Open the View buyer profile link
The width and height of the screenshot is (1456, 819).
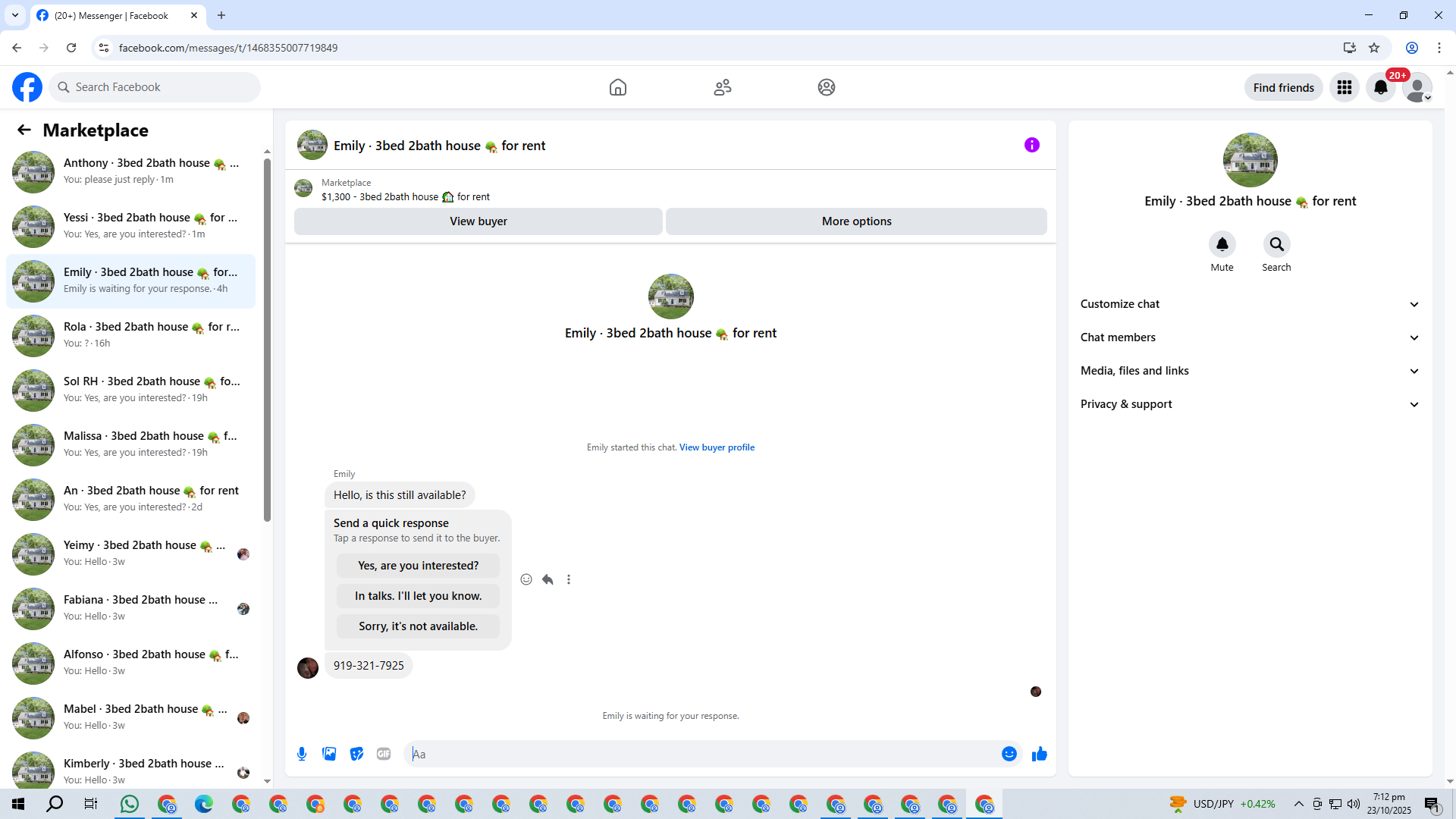tap(717, 447)
